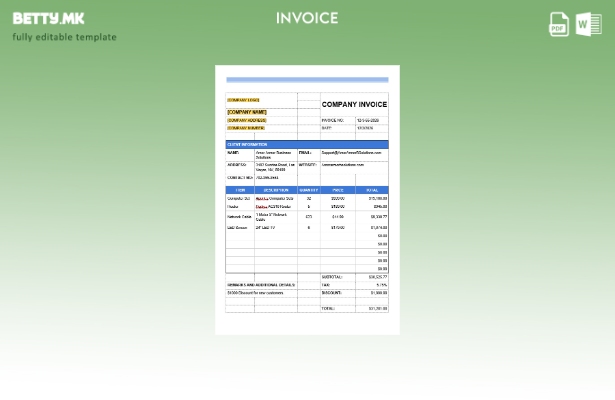Click the client EMAIL label cell

305,153
